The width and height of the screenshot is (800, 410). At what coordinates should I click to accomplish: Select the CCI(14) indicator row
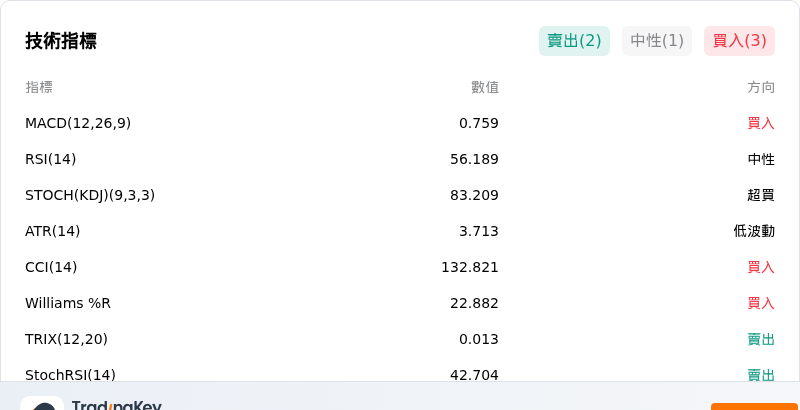tap(400, 267)
